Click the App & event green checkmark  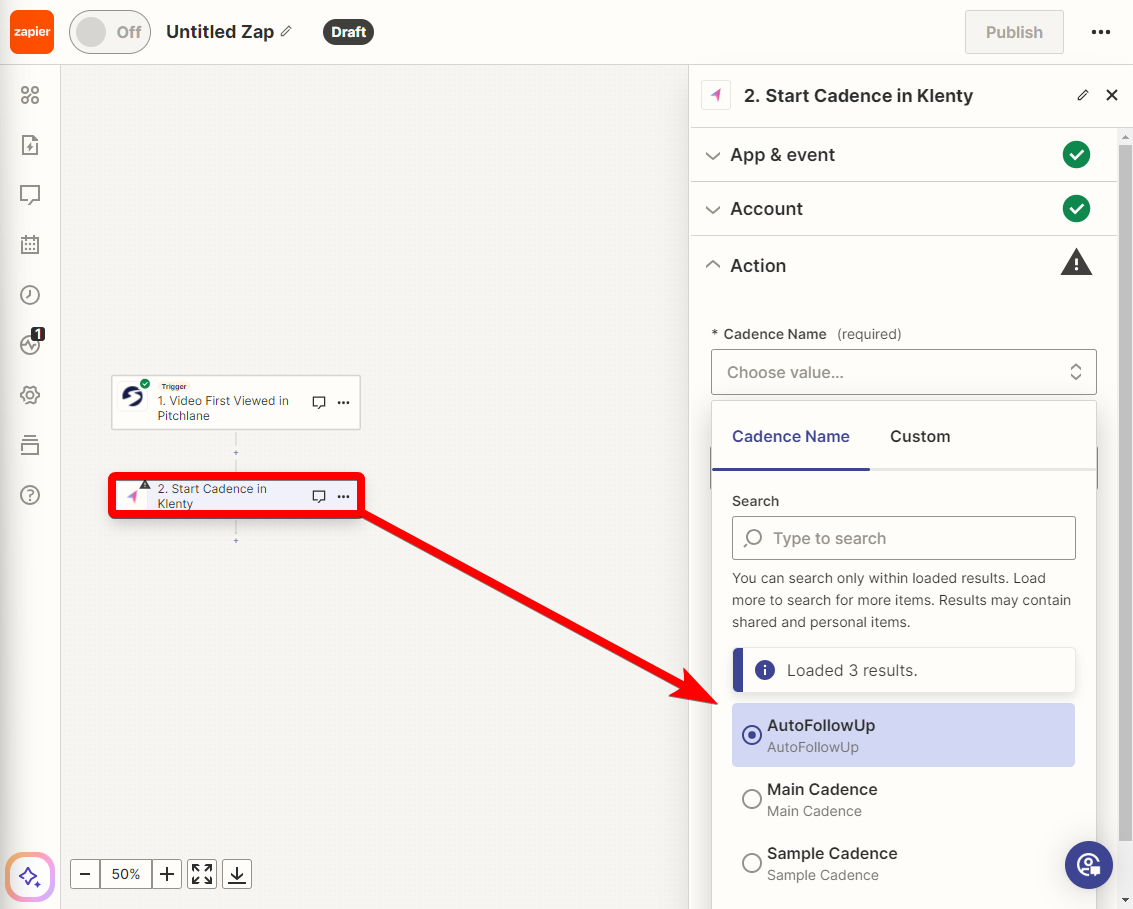1076,155
